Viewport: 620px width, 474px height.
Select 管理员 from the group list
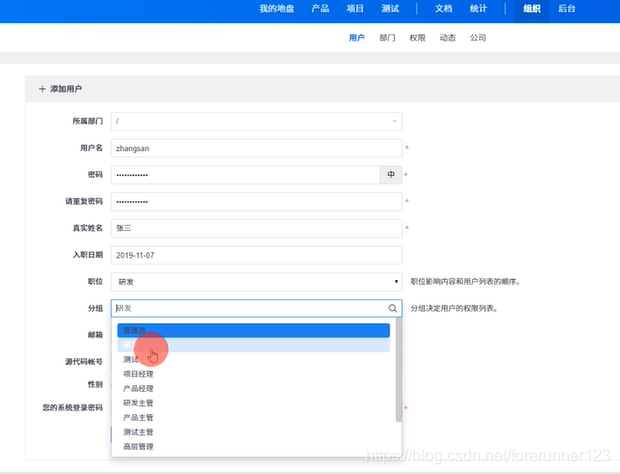[x=253, y=330]
